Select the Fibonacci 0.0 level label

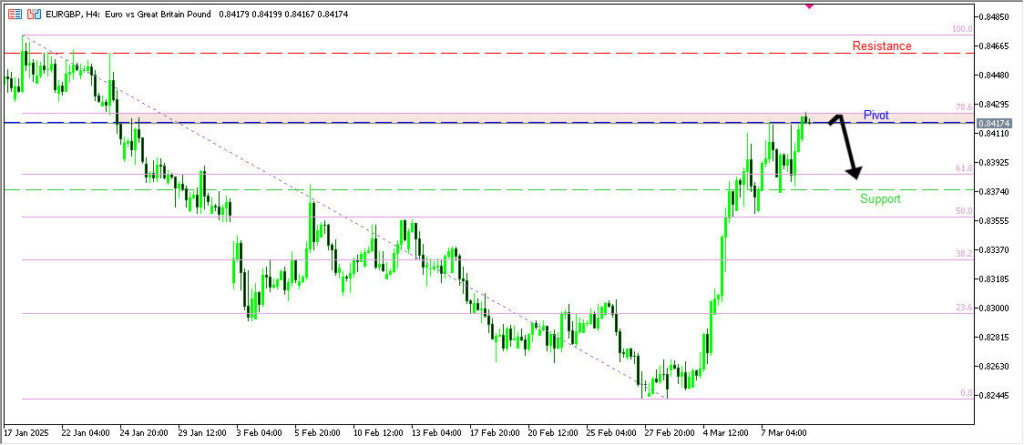(966, 393)
